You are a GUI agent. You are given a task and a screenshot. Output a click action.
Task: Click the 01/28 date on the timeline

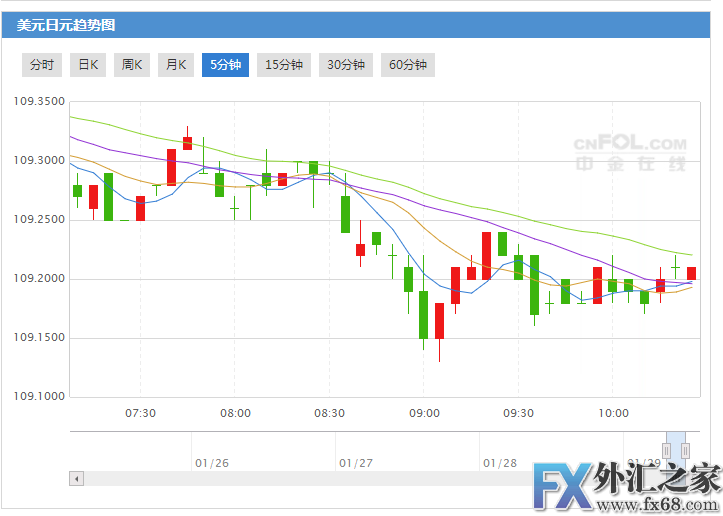499,463
